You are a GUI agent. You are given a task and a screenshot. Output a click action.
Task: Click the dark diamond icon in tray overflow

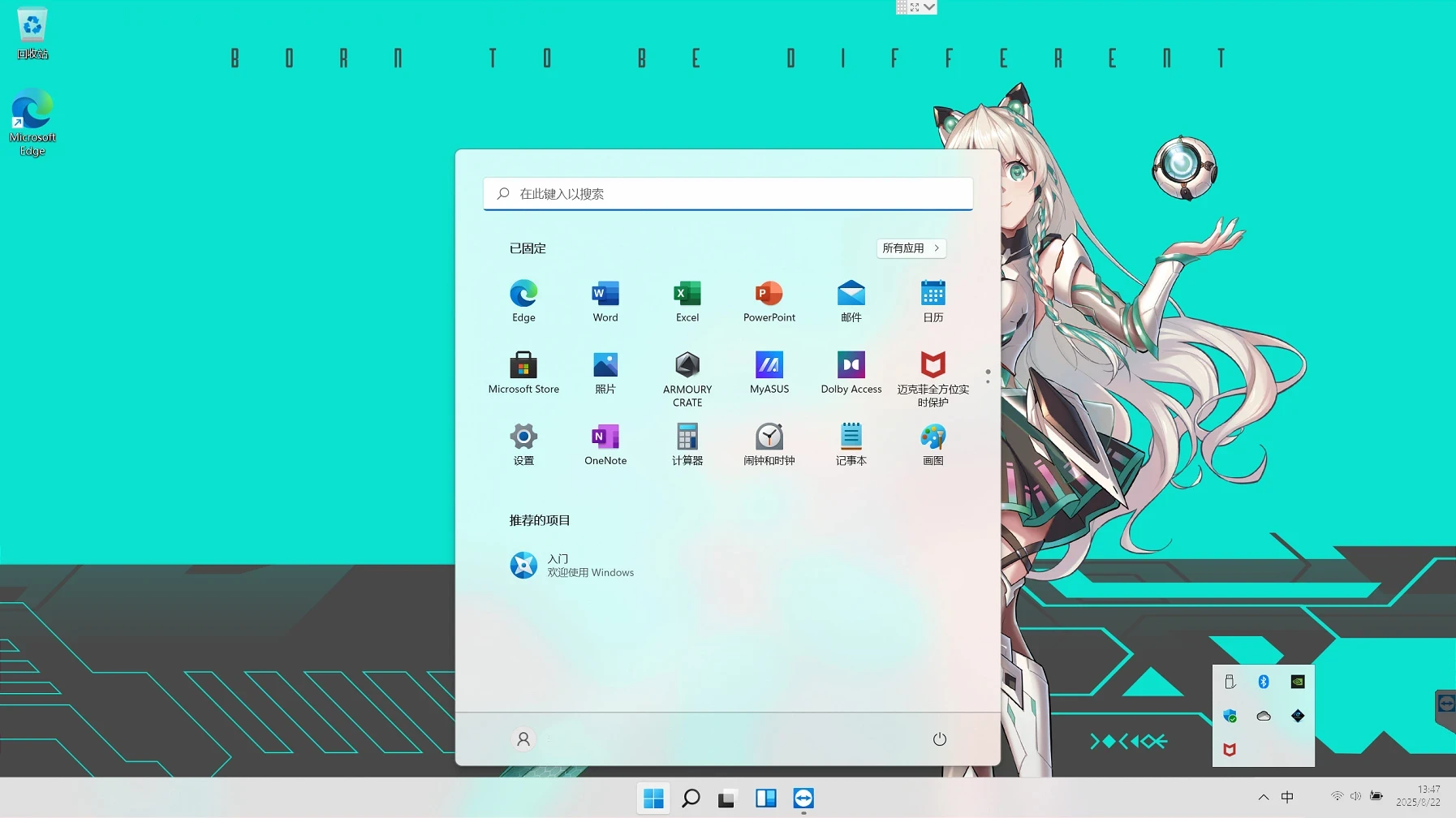1298,716
